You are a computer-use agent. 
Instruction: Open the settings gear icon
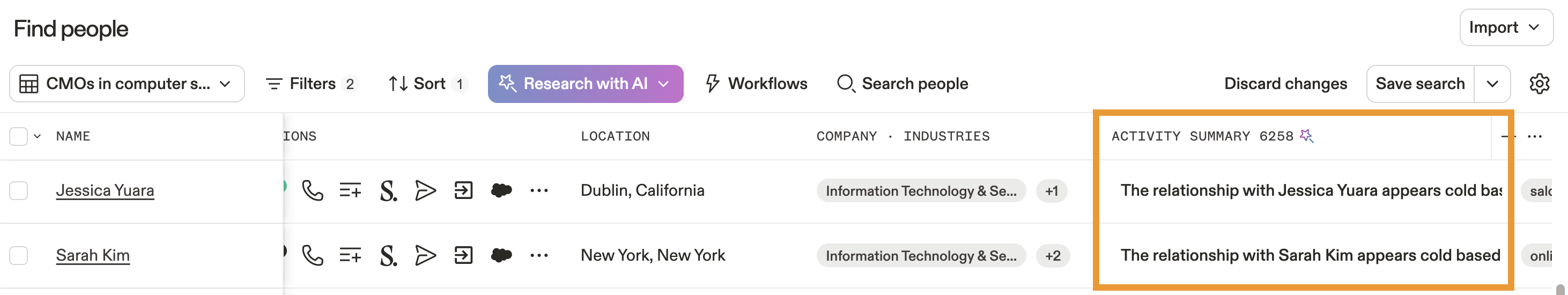(x=1539, y=84)
